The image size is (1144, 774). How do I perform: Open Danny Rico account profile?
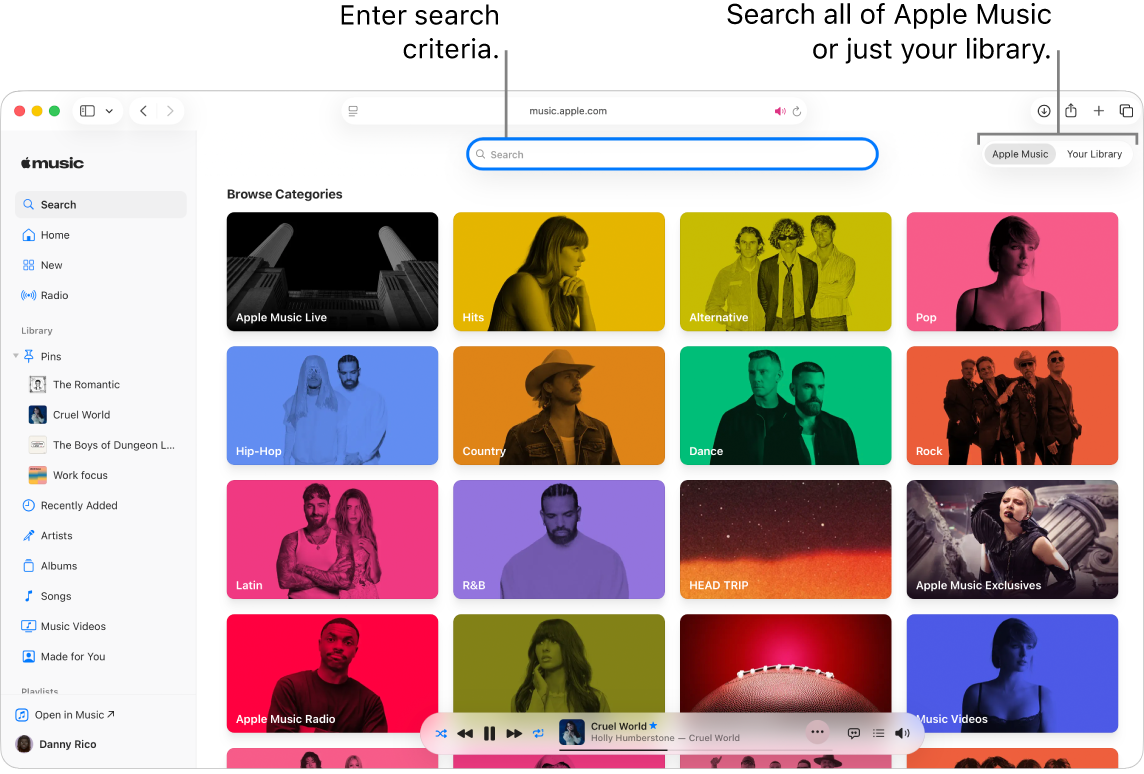[56, 744]
